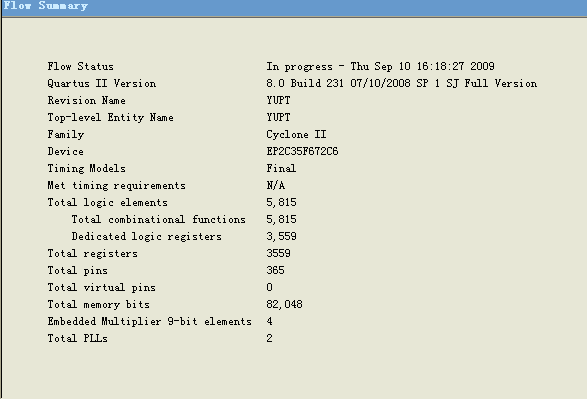The height and width of the screenshot is (400, 587).
Task: Select the Total PLLs row label
Action: [x=77, y=339]
